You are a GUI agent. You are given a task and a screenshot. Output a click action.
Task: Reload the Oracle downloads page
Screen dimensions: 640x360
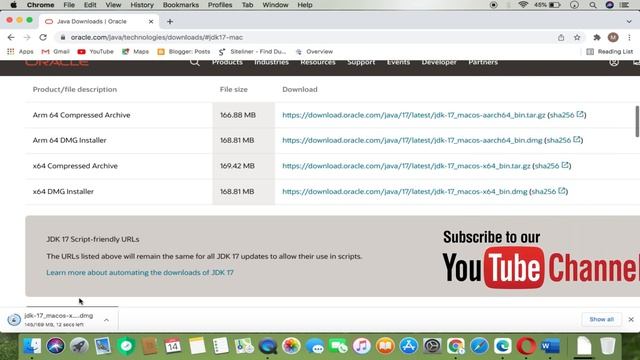[x=43, y=37]
